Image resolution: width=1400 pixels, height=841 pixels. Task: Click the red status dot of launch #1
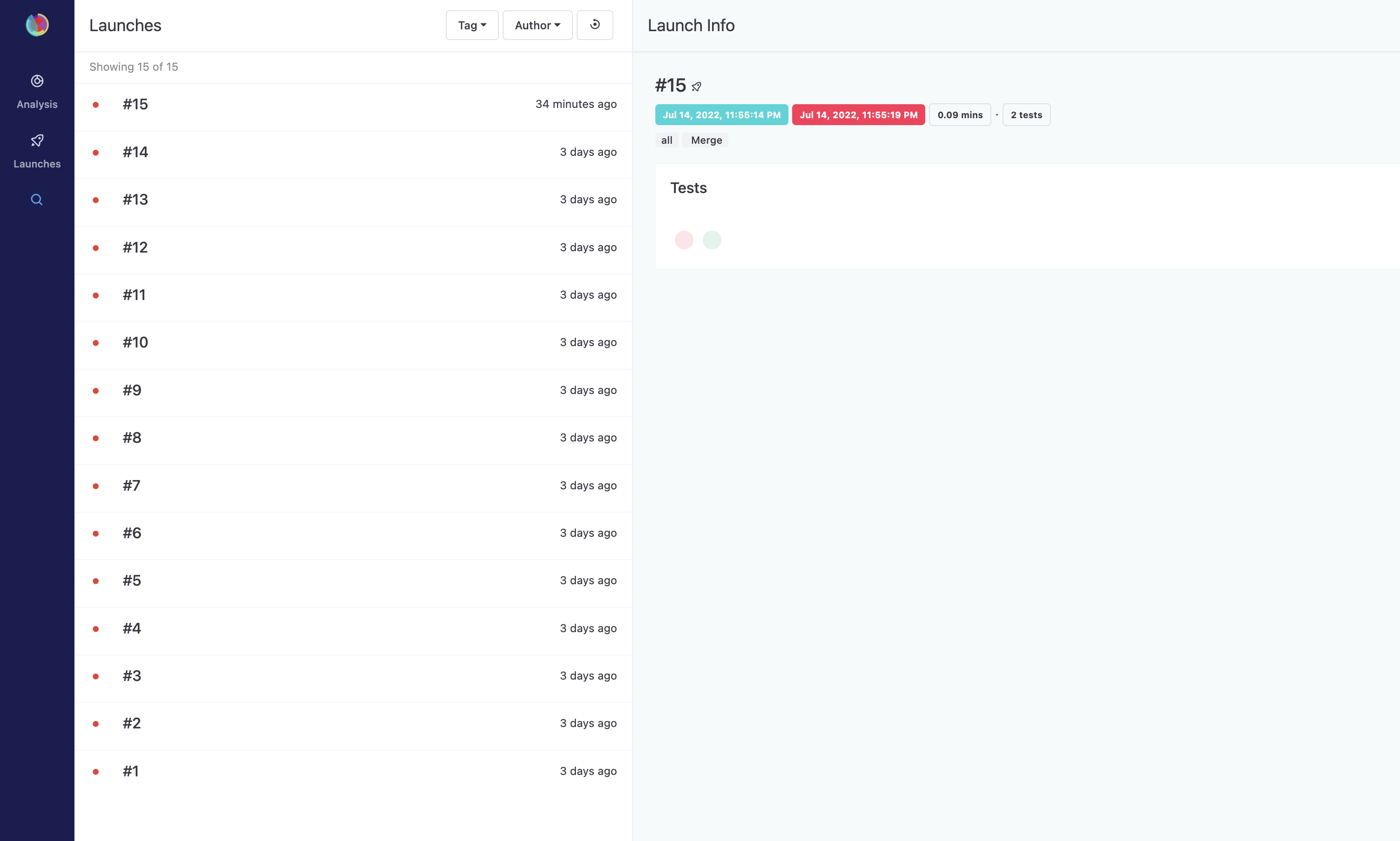[x=96, y=771]
